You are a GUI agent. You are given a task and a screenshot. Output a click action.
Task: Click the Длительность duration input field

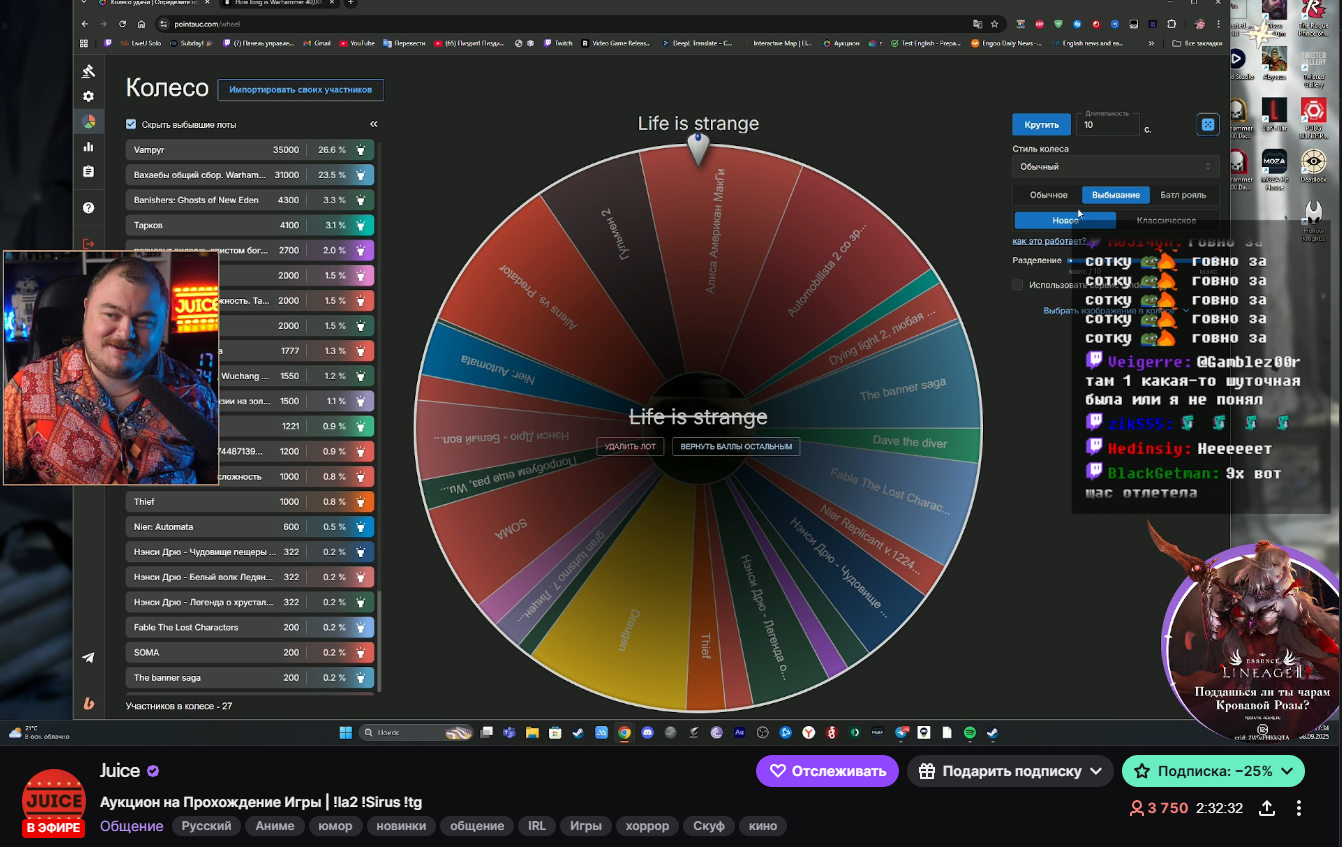point(1108,125)
